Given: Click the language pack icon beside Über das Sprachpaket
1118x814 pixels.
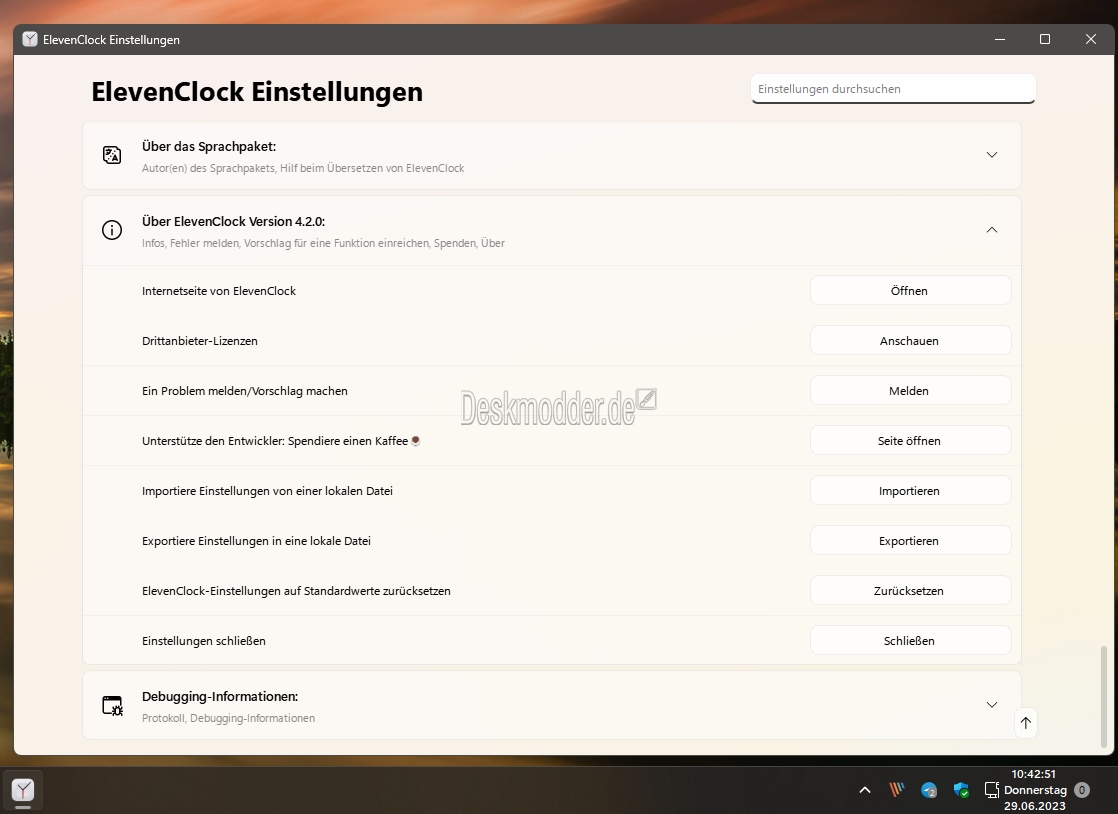Looking at the screenshot, I should click(112, 155).
